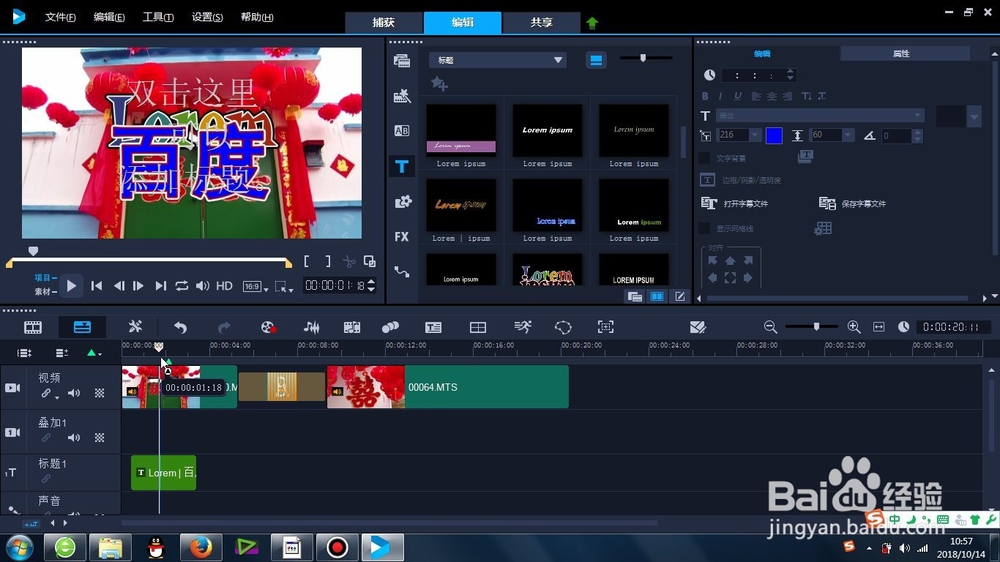This screenshot has width=1000, height=562.
Task: Open the Instant Project templates icon
Action: (402, 96)
